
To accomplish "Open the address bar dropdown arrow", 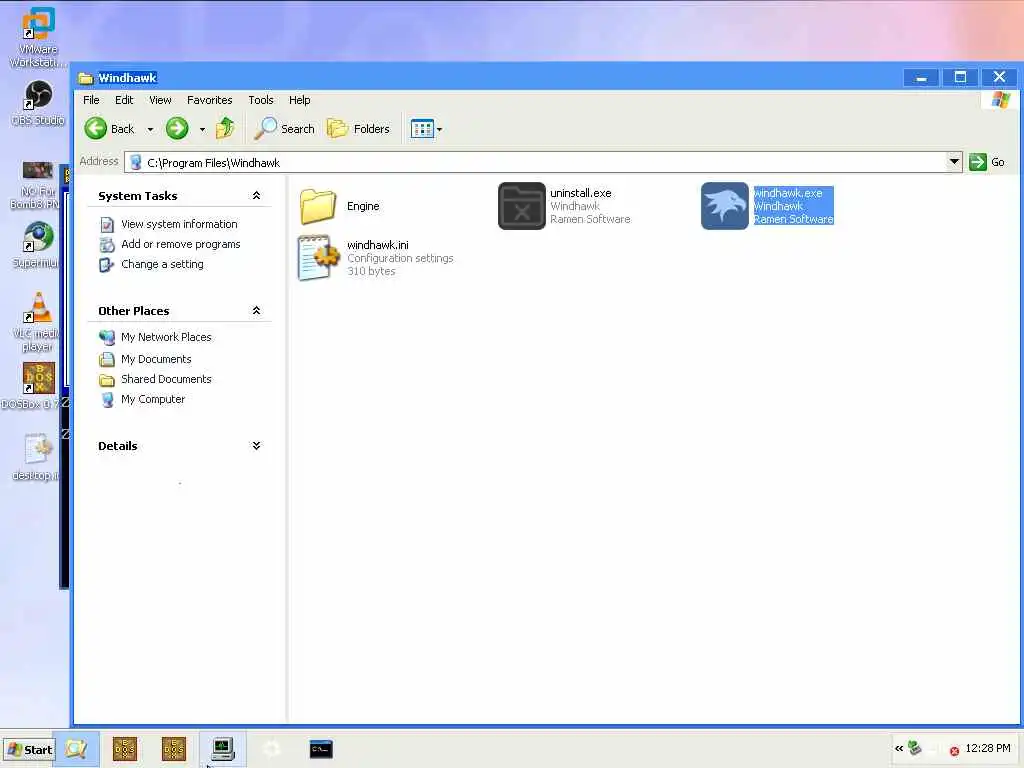I will (954, 161).
